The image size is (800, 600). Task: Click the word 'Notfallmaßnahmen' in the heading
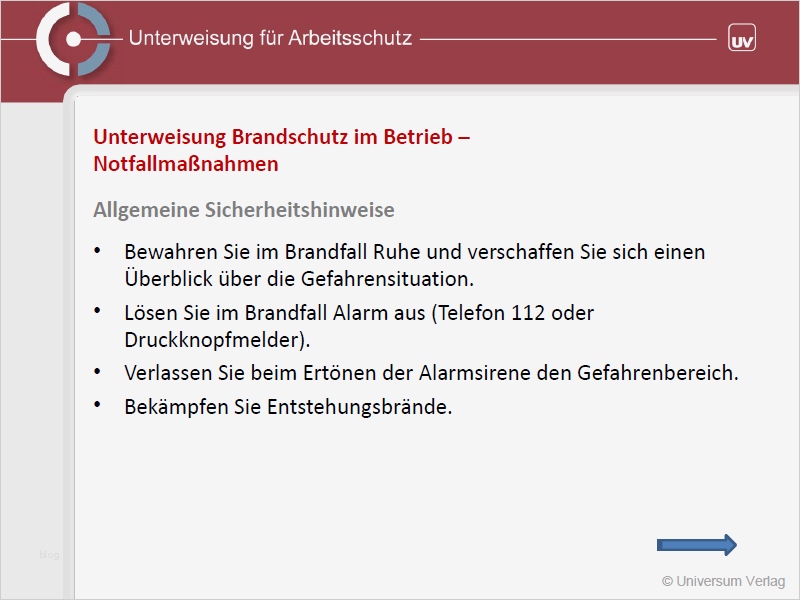coord(186,163)
